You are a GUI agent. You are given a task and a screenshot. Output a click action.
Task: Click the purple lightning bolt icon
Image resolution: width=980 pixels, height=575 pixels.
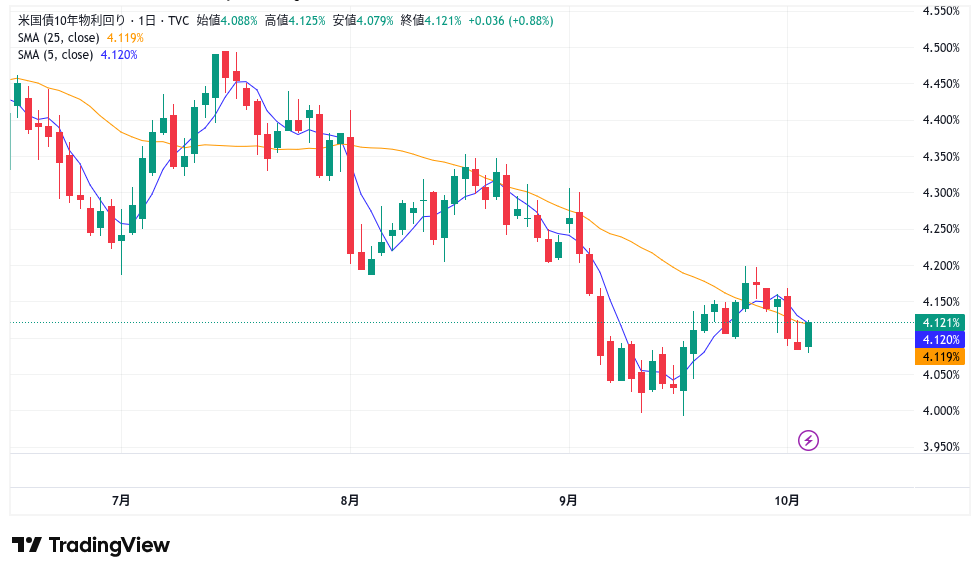(x=808, y=440)
